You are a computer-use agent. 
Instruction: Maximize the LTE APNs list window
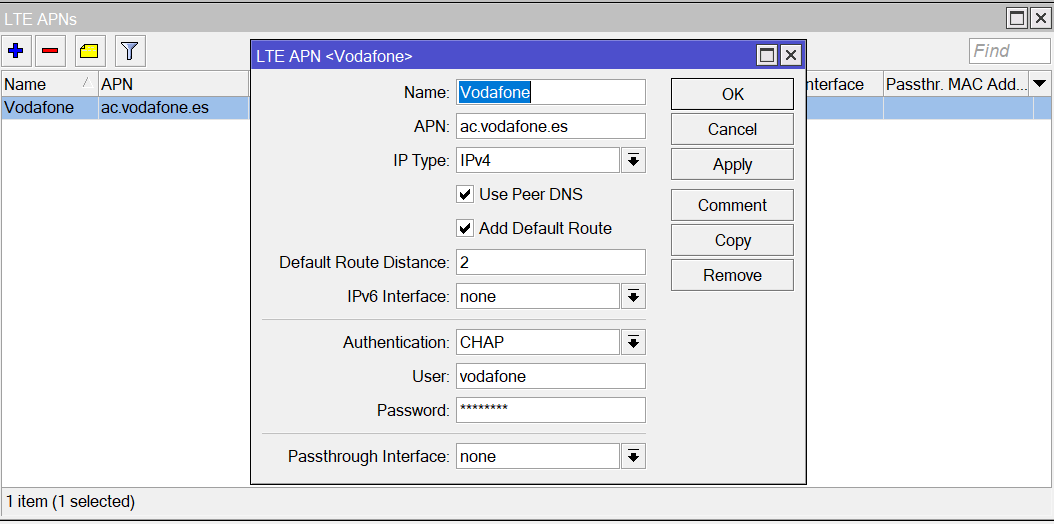[1017, 18]
